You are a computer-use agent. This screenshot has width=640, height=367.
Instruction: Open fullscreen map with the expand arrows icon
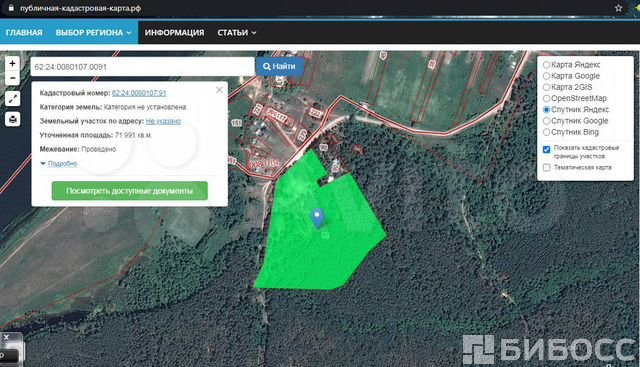[x=13, y=98]
